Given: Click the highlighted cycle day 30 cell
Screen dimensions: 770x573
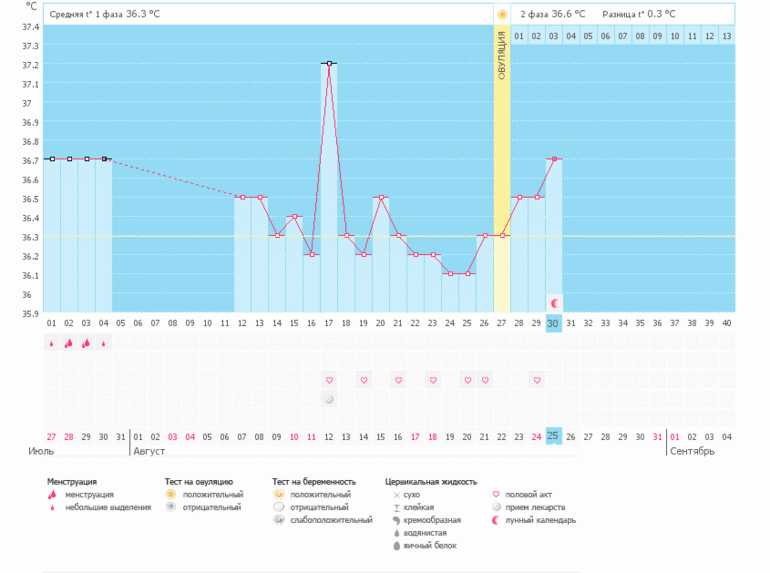Looking at the screenshot, I should 554,322.
